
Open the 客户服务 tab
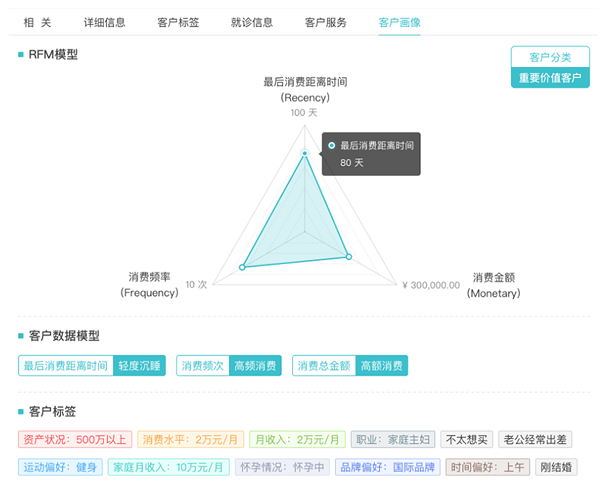click(325, 22)
